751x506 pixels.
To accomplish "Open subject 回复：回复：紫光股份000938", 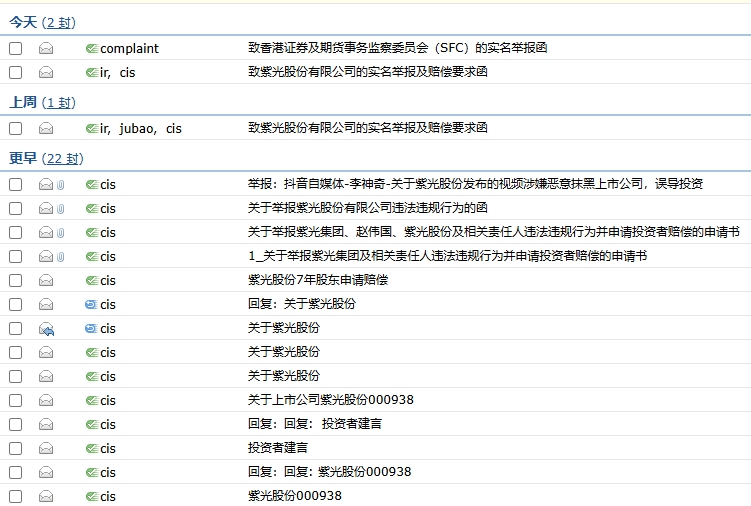I will tap(330, 472).
